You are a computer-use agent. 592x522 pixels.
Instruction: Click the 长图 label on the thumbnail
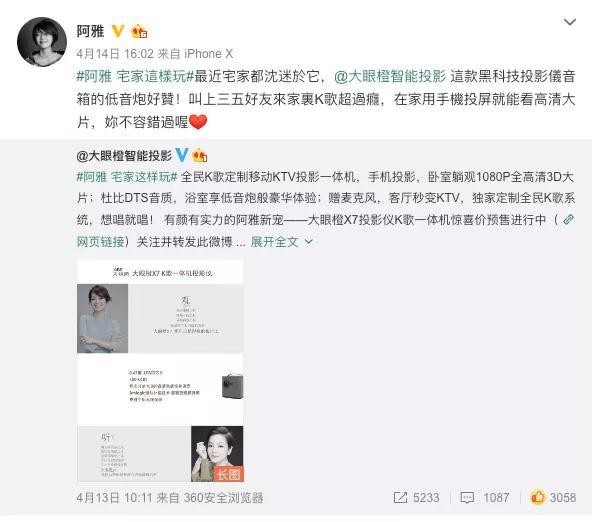228,474
